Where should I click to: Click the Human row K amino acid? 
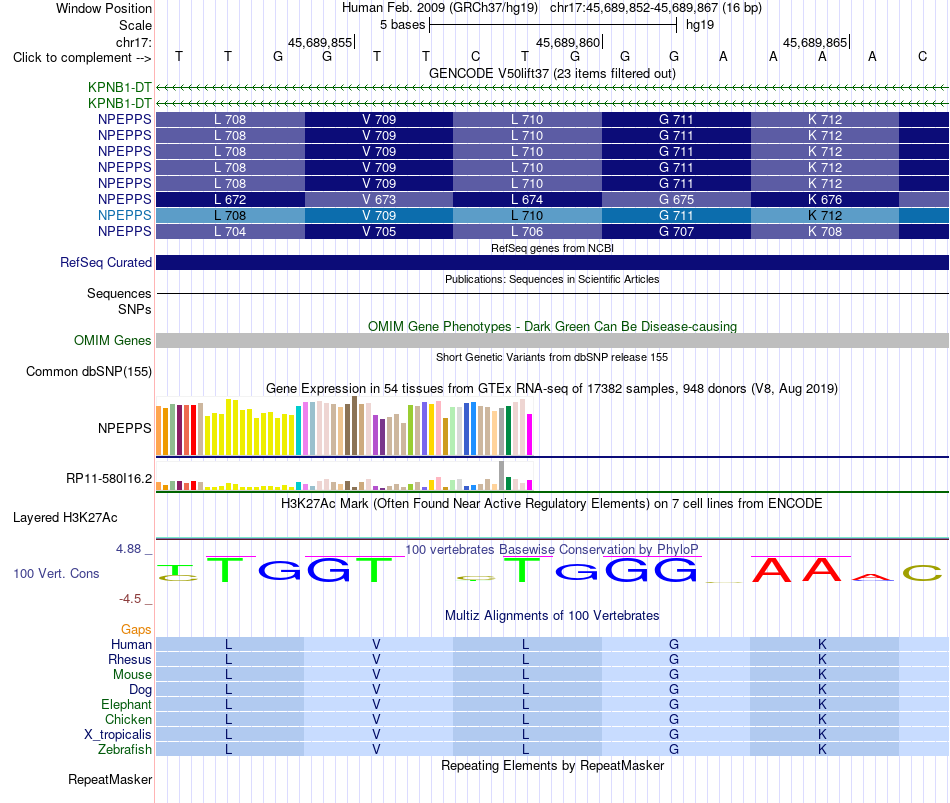[822, 644]
